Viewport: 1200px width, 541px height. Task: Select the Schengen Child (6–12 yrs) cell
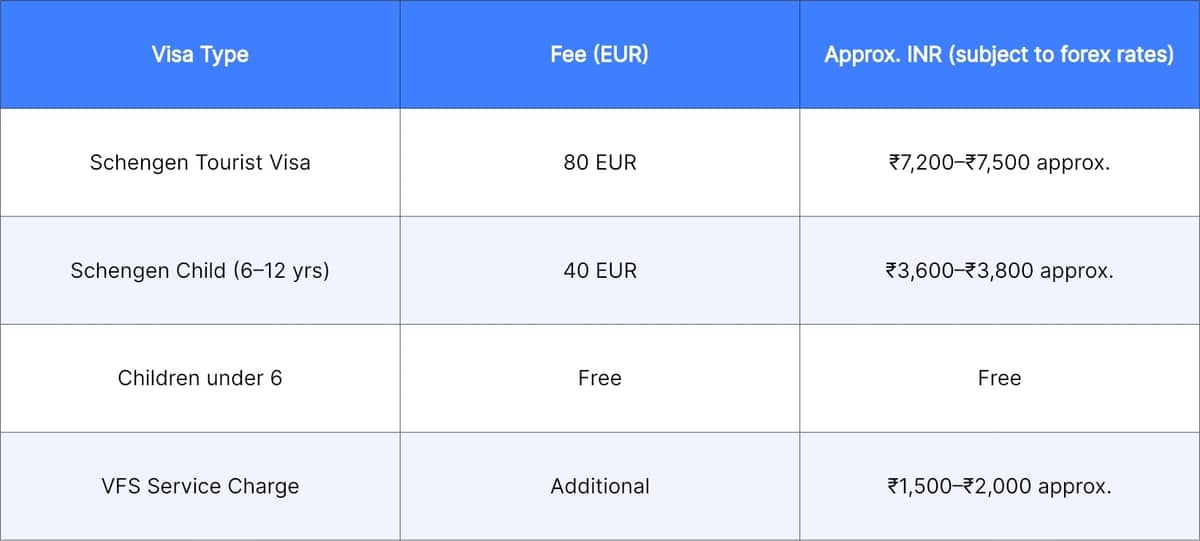coord(200,270)
